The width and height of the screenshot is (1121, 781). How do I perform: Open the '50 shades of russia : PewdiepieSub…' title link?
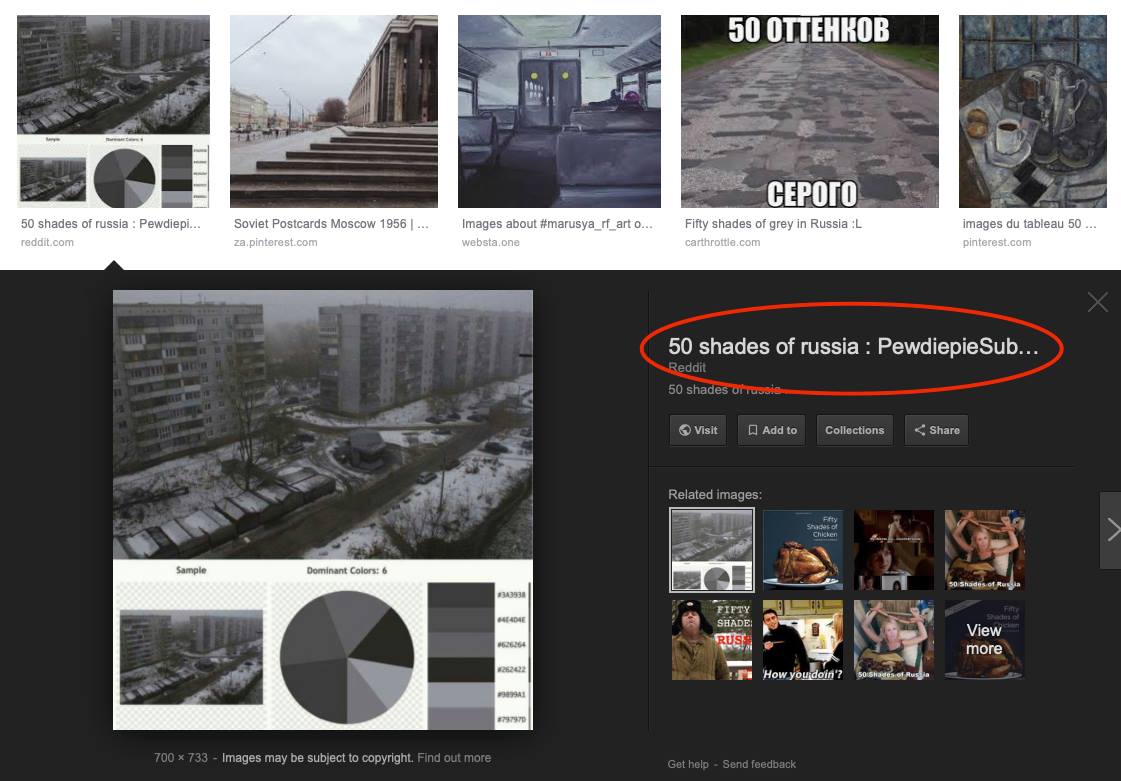tap(853, 346)
